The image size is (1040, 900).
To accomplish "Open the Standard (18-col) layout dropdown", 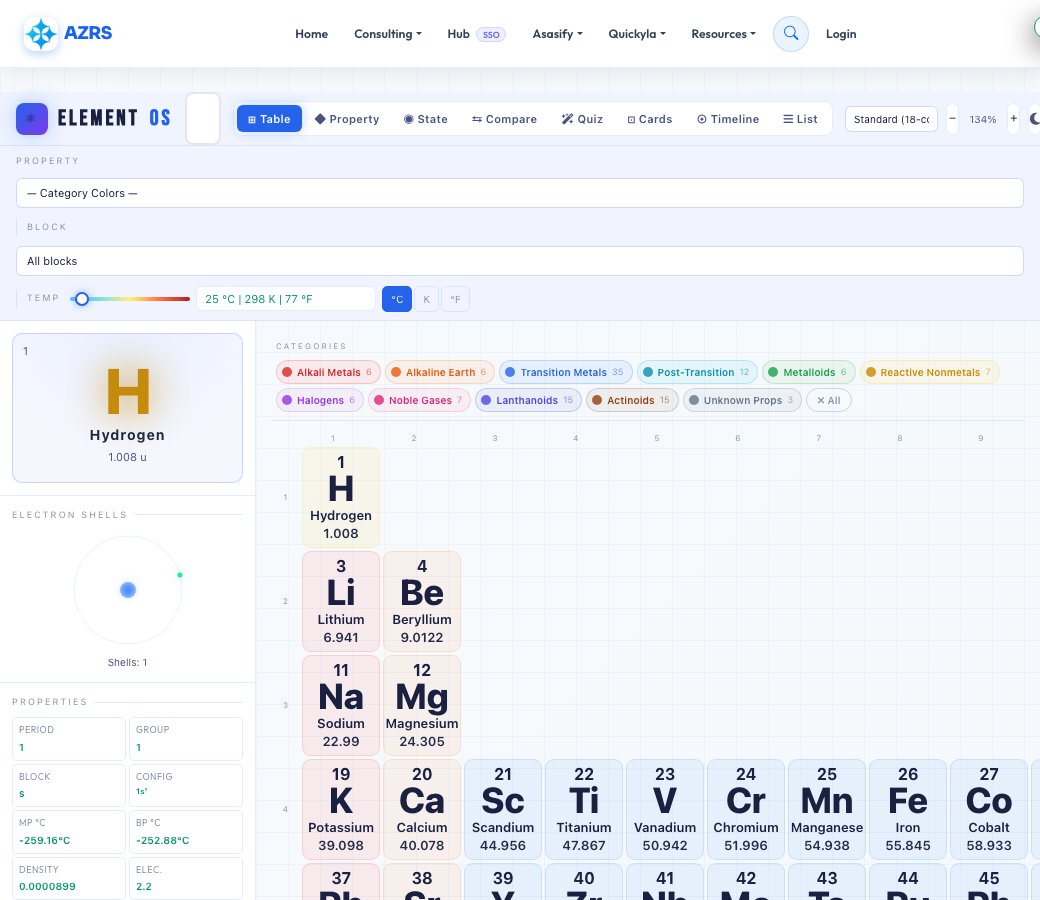I will (891, 119).
